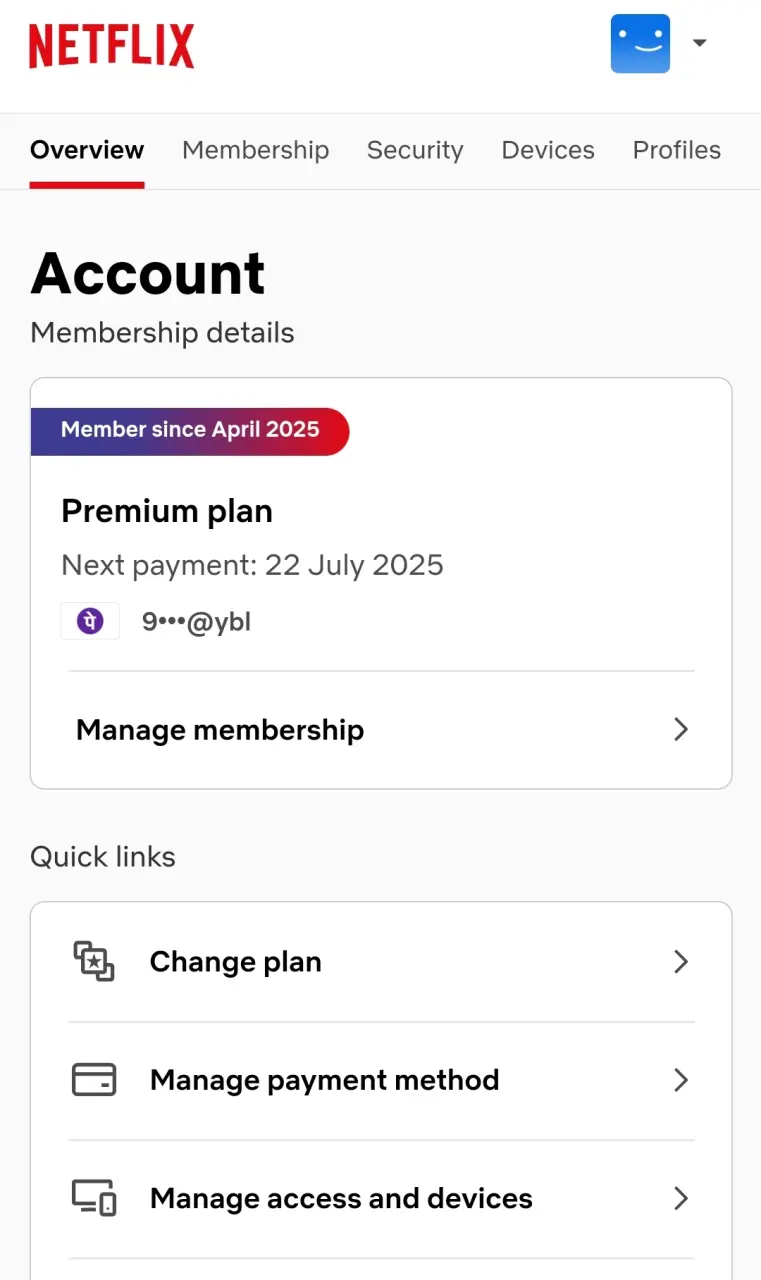Click the chevron beside Manage membership
Image resolution: width=761 pixels, height=1280 pixels.
(x=681, y=730)
